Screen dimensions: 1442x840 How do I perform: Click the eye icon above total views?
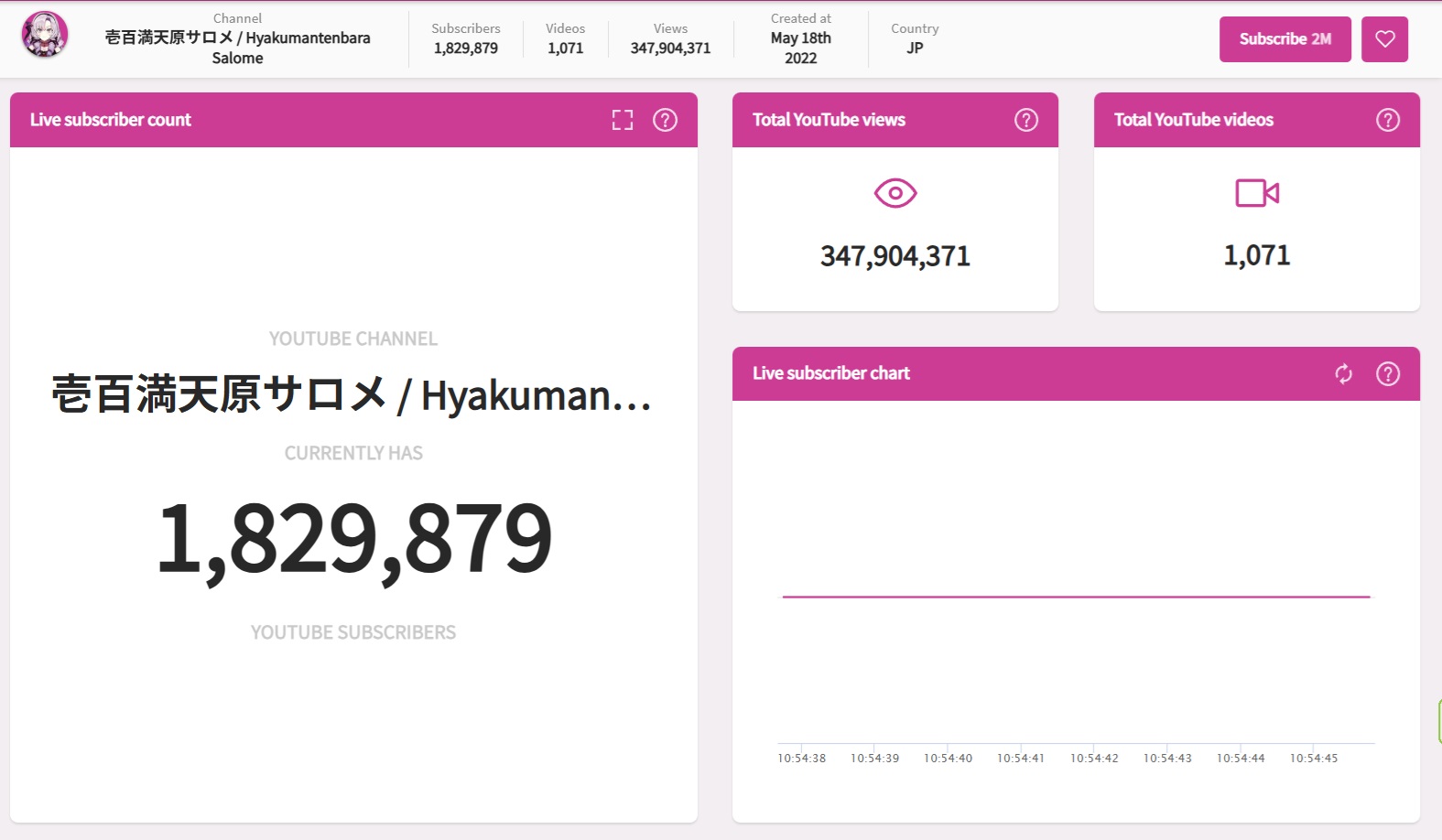pos(894,193)
